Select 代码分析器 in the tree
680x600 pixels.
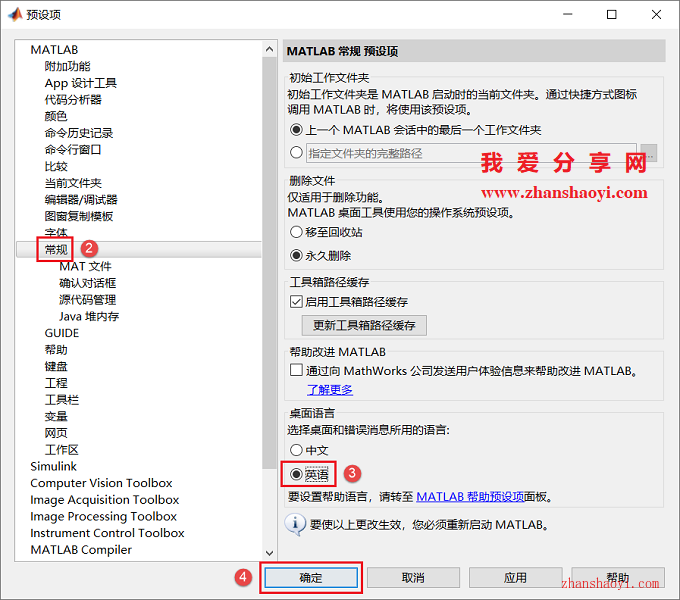tap(73, 100)
